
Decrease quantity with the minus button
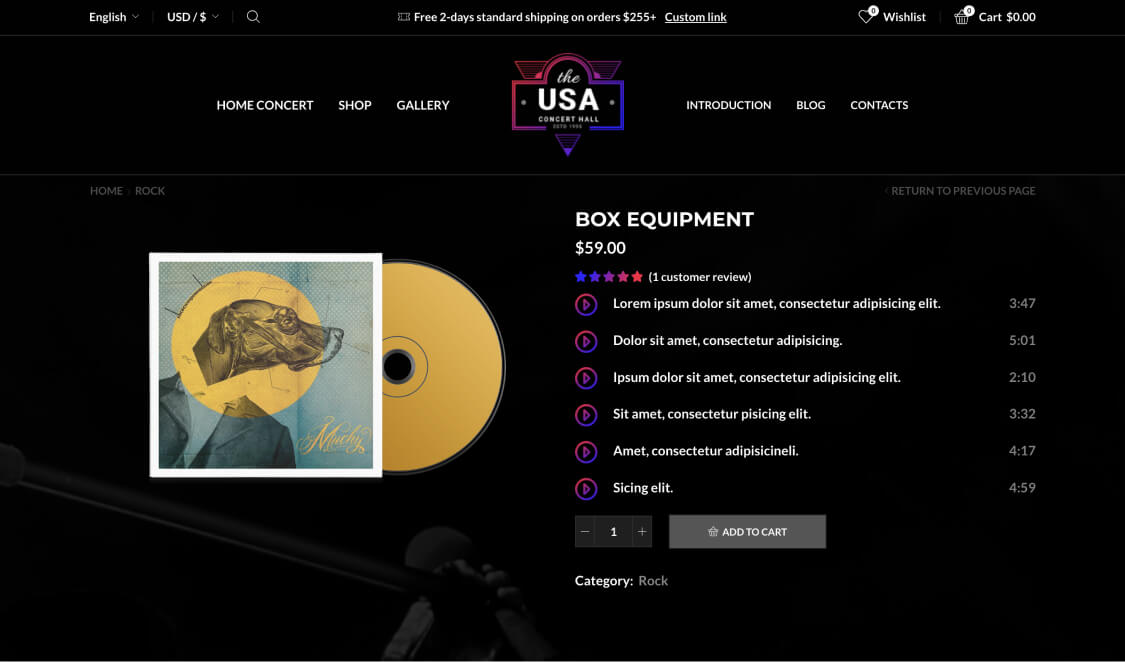pyautogui.click(x=585, y=531)
